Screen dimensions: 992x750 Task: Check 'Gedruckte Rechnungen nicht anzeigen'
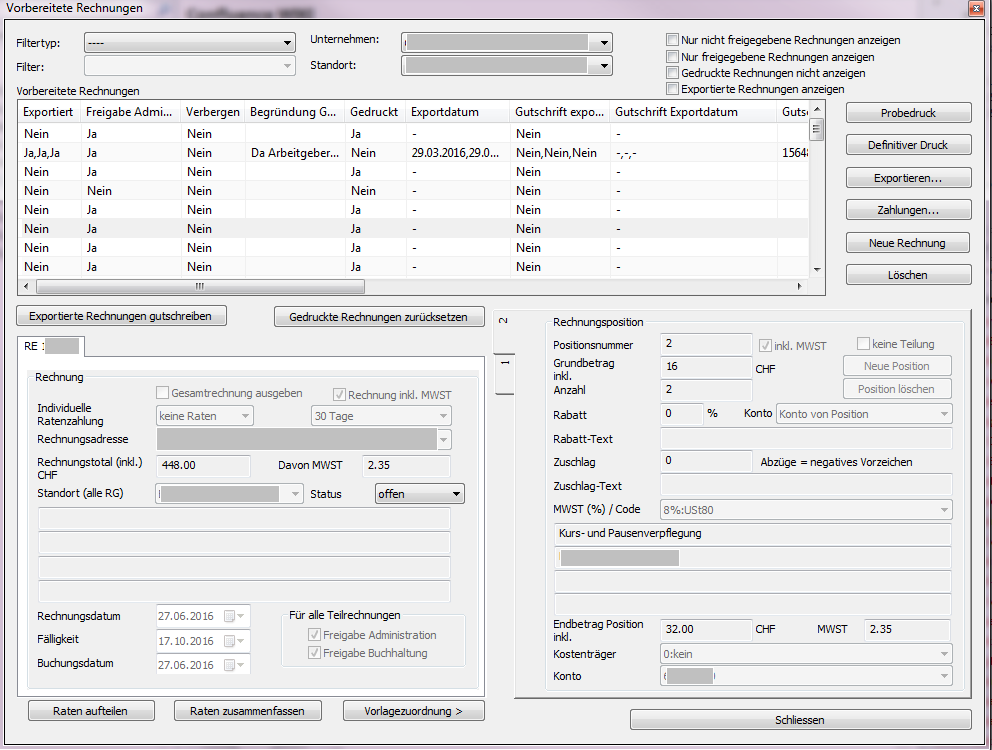[673, 73]
